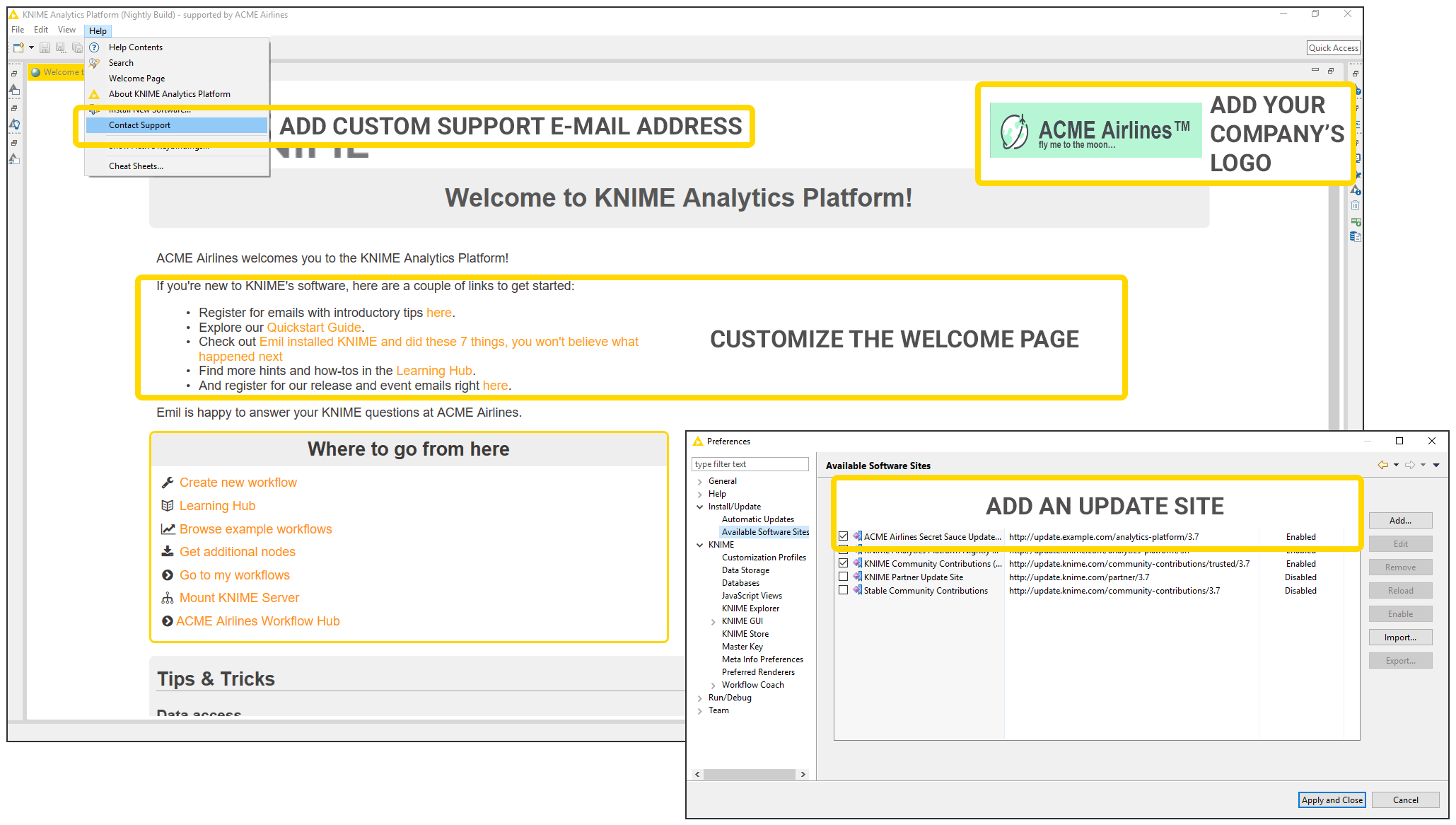Image resolution: width=1456 pixels, height=825 pixels.
Task: Enable KNIME Partner Update Site checkbox
Action: 843,577
